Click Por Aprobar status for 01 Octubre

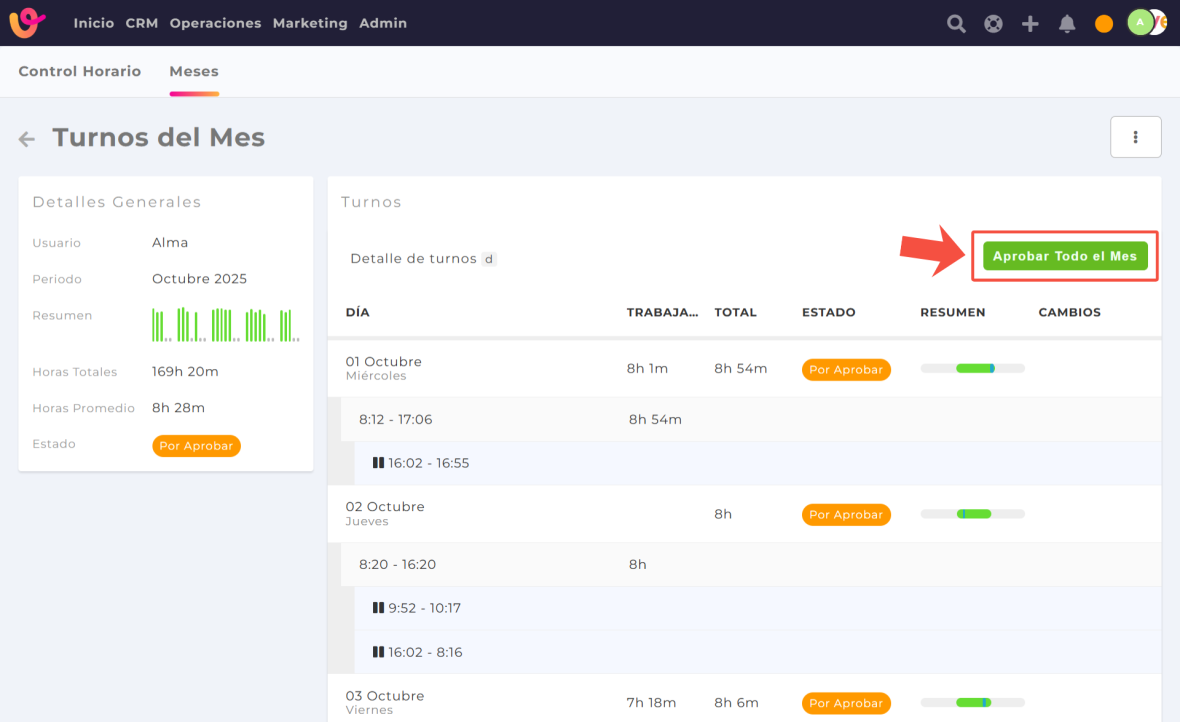[x=846, y=369]
